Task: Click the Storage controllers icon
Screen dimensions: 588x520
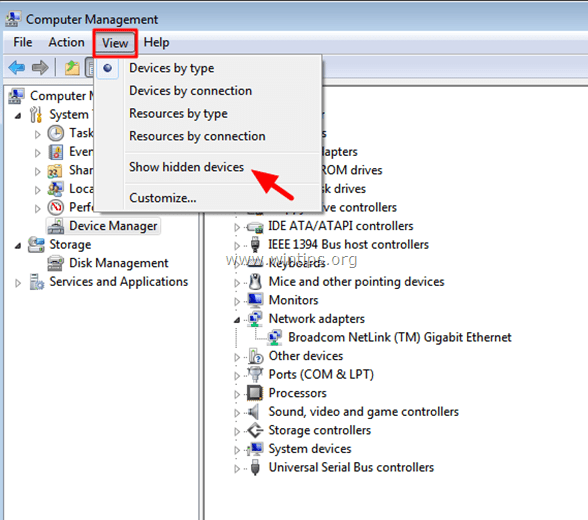Action: (255, 430)
